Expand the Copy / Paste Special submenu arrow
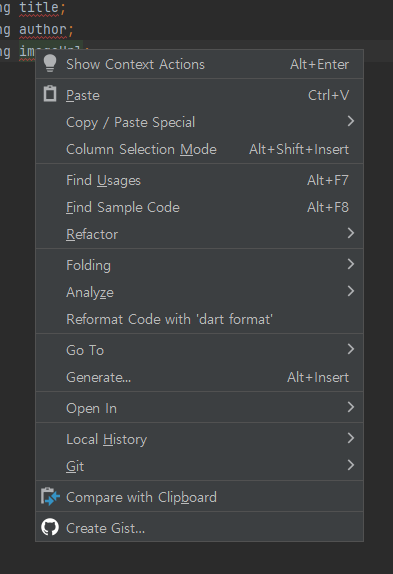This screenshot has width=393, height=574. (x=351, y=121)
